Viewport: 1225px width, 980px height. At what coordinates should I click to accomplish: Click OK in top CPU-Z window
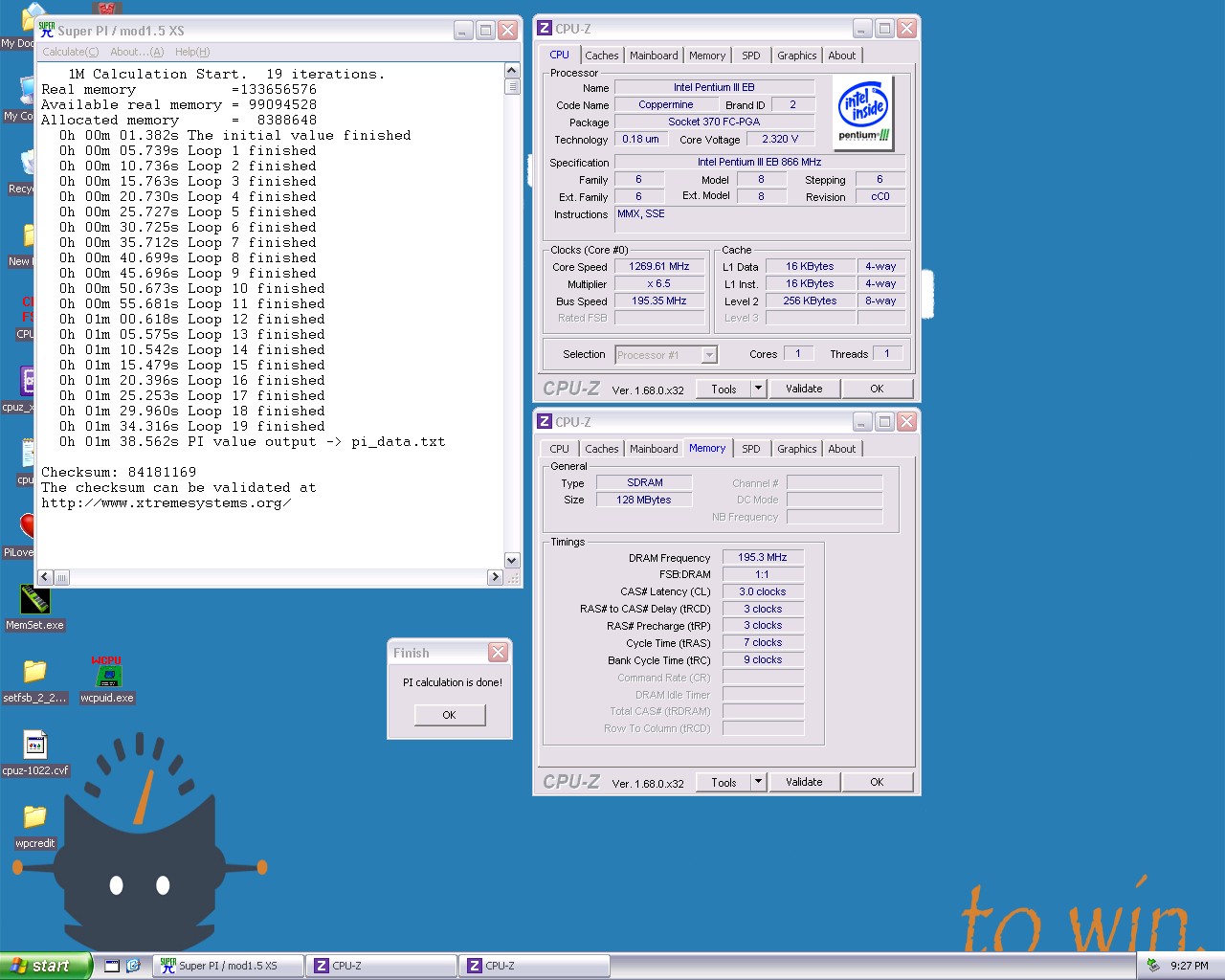(877, 389)
